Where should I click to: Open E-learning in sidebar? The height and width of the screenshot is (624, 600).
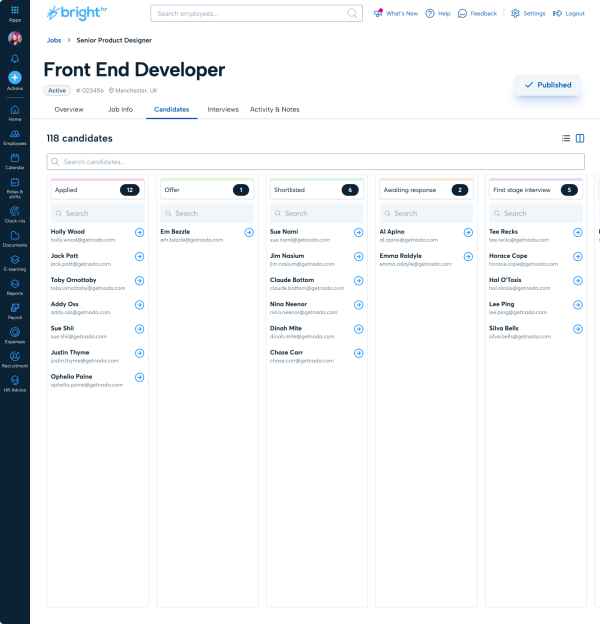click(x=15, y=263)
